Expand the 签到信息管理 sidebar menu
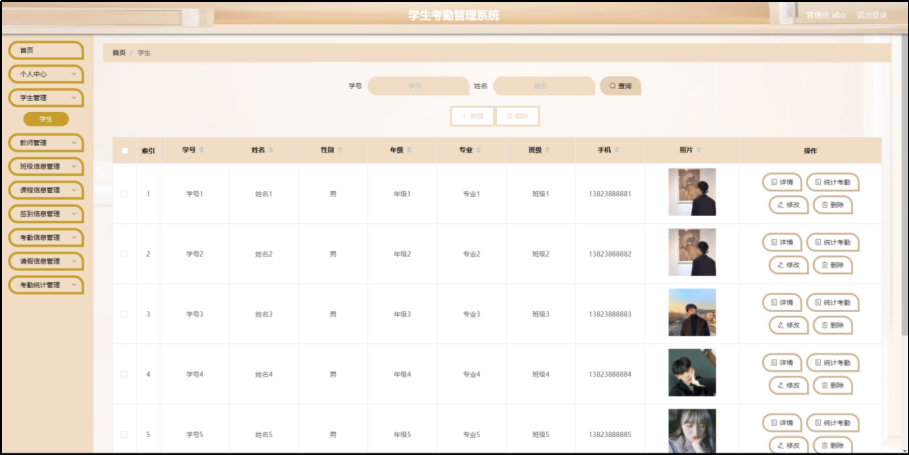 (x=46, y=214)
